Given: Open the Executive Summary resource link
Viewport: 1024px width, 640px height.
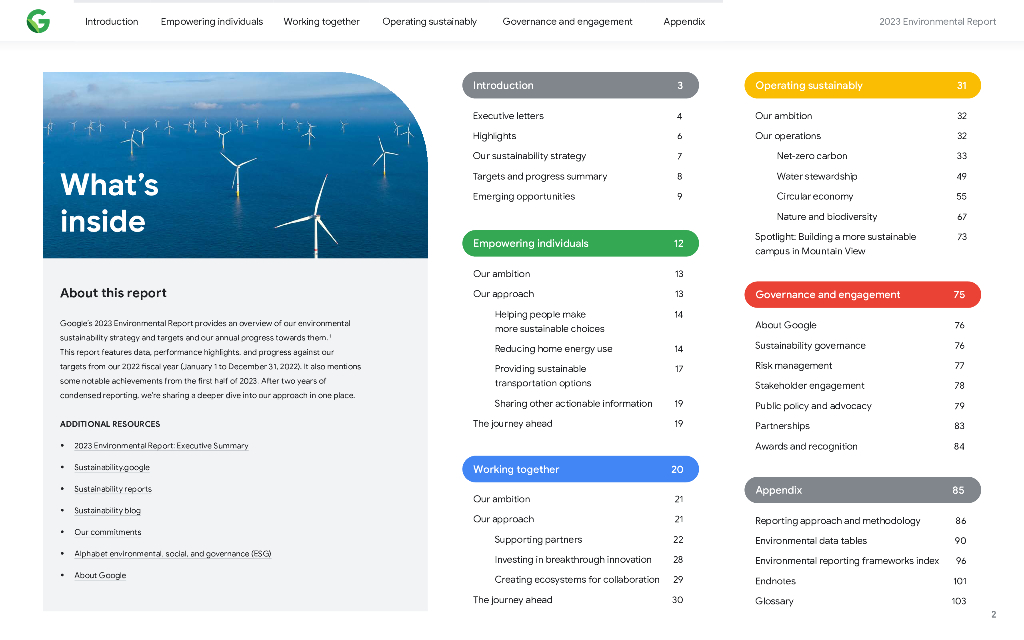Looking at the screenshot, I should click(x=161, y=446).
